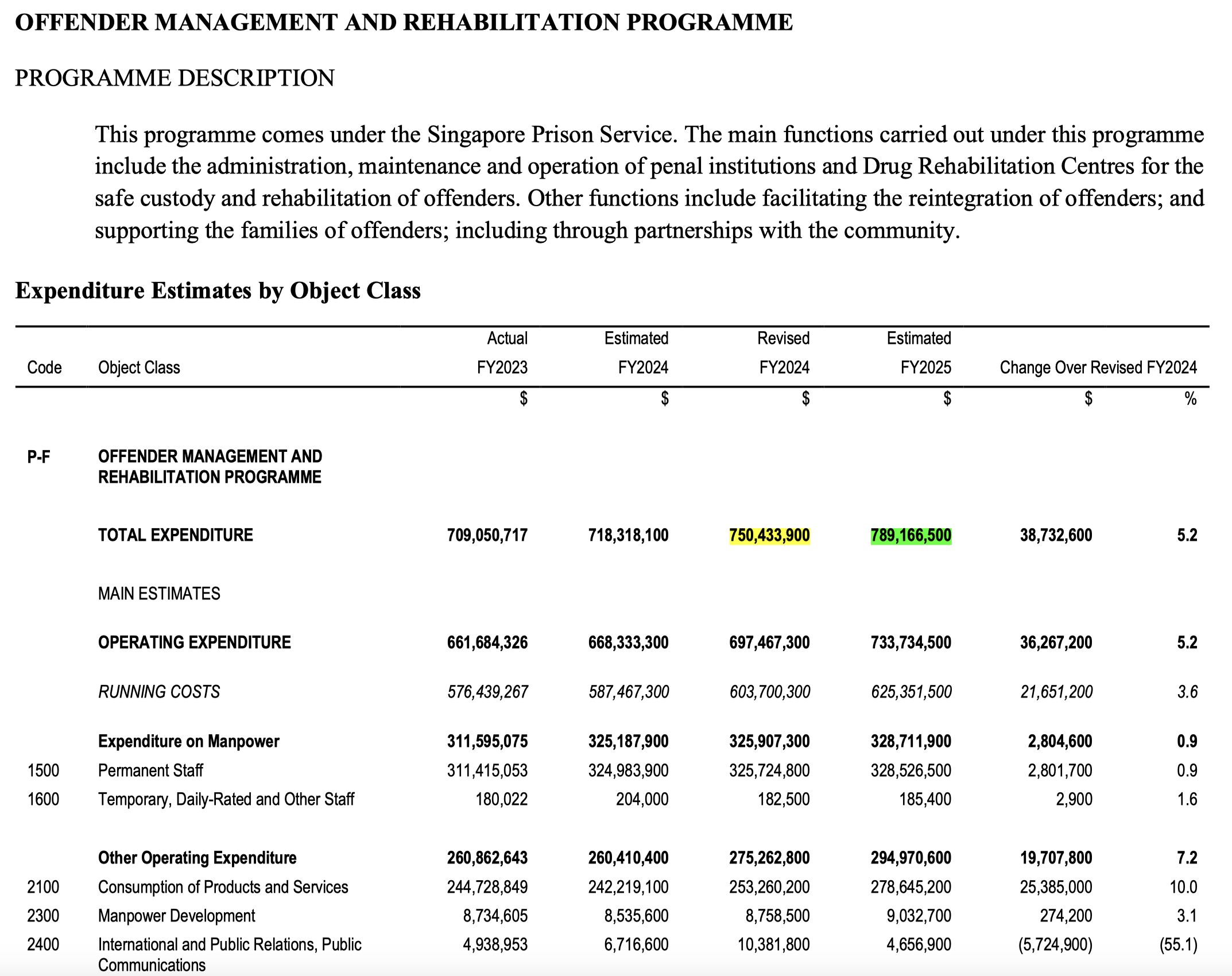
Task: Select the Manpower Development row label
Action: tap(176, 915)
